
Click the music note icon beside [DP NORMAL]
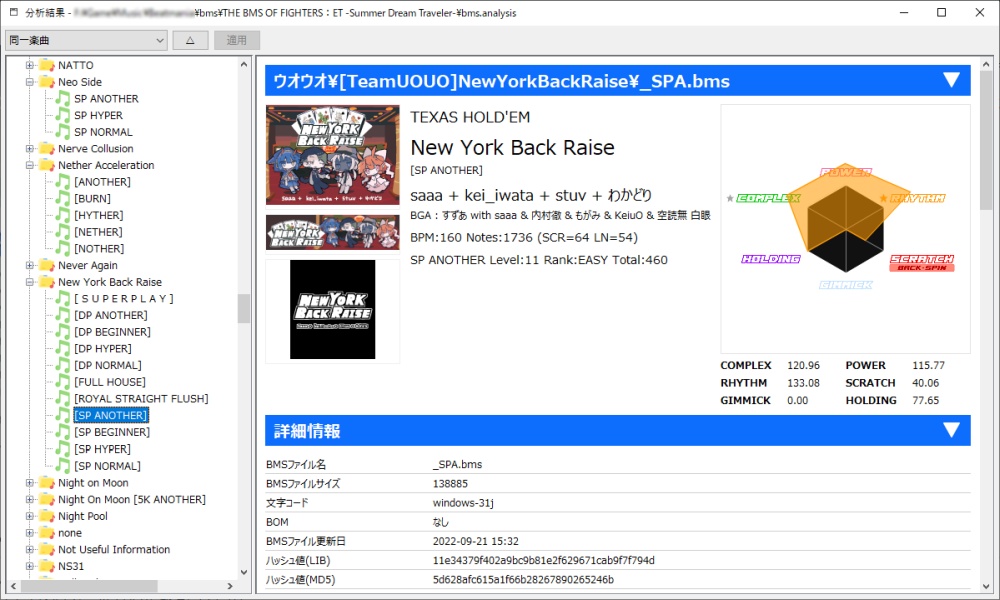pos(62,365)
